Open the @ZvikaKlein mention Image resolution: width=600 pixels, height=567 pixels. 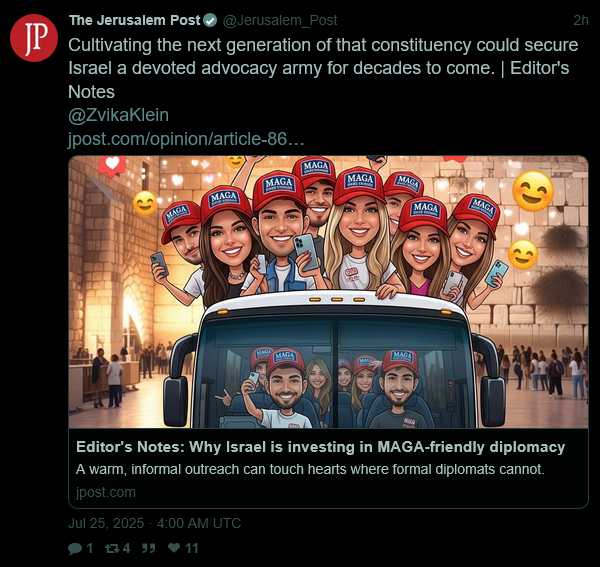[x=118, y=115]
